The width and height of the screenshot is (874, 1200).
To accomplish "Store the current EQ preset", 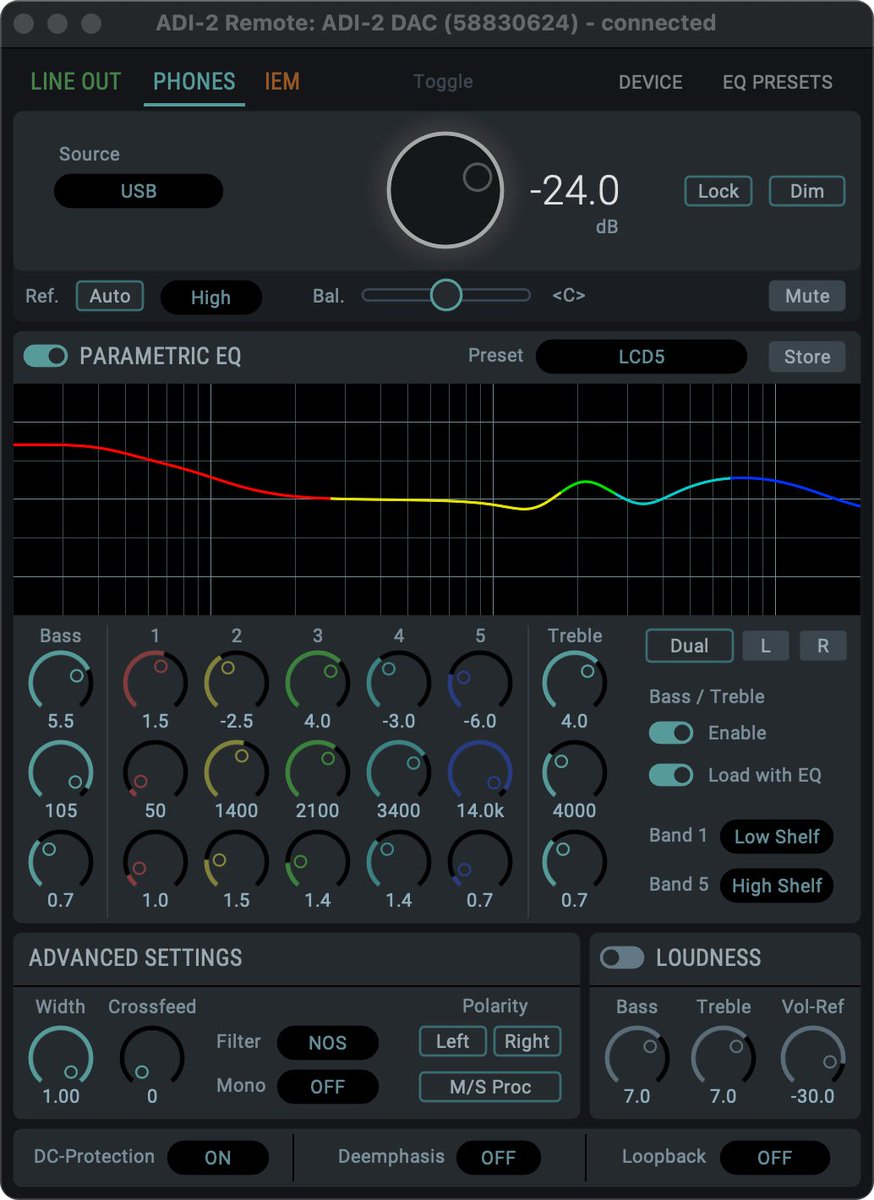I will [806, 356].
